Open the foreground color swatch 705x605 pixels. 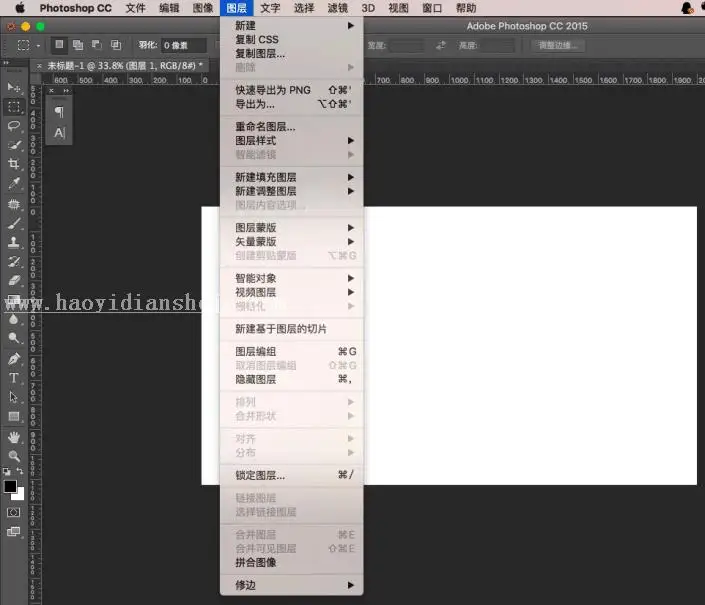[x=10, y=486]
